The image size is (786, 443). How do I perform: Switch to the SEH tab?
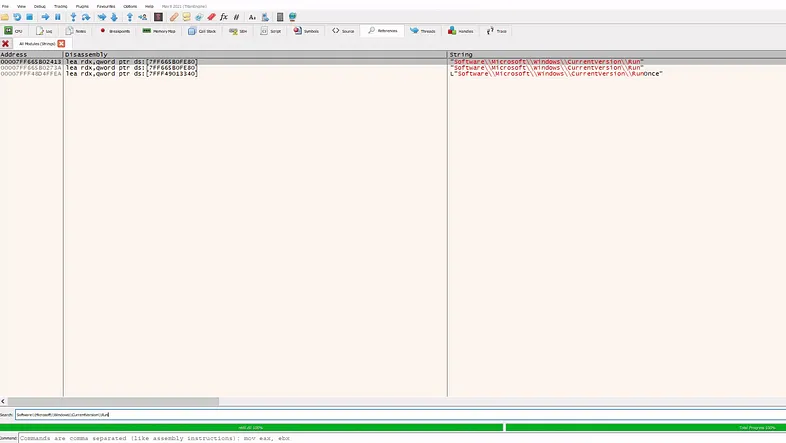point(238,31)
